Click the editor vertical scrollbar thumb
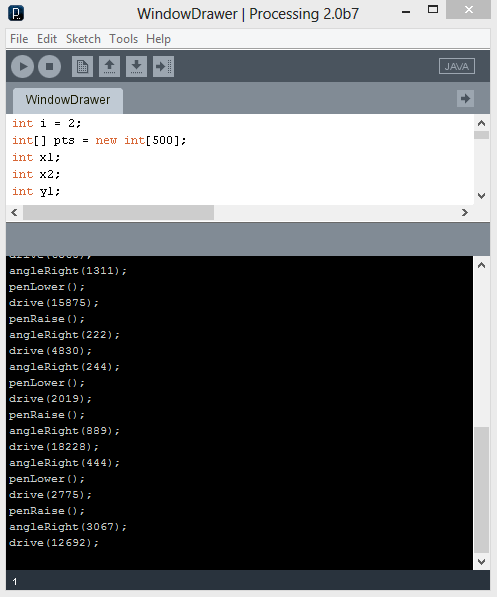 (x=481, y=135)
